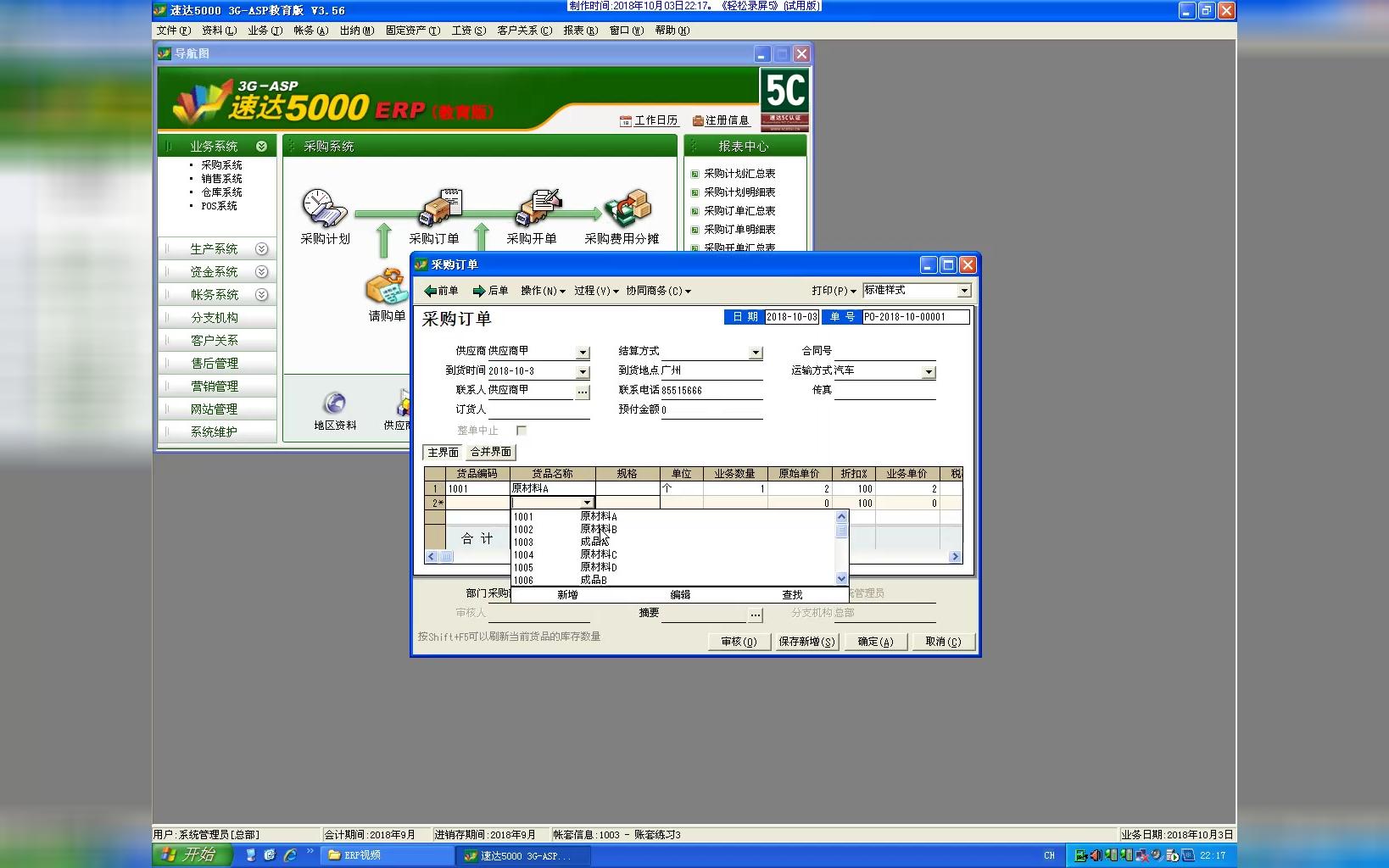Expand the 到货时间 date dropdown
The width and height of the screenshot is (1389, 868).
[x=583, y=372]
